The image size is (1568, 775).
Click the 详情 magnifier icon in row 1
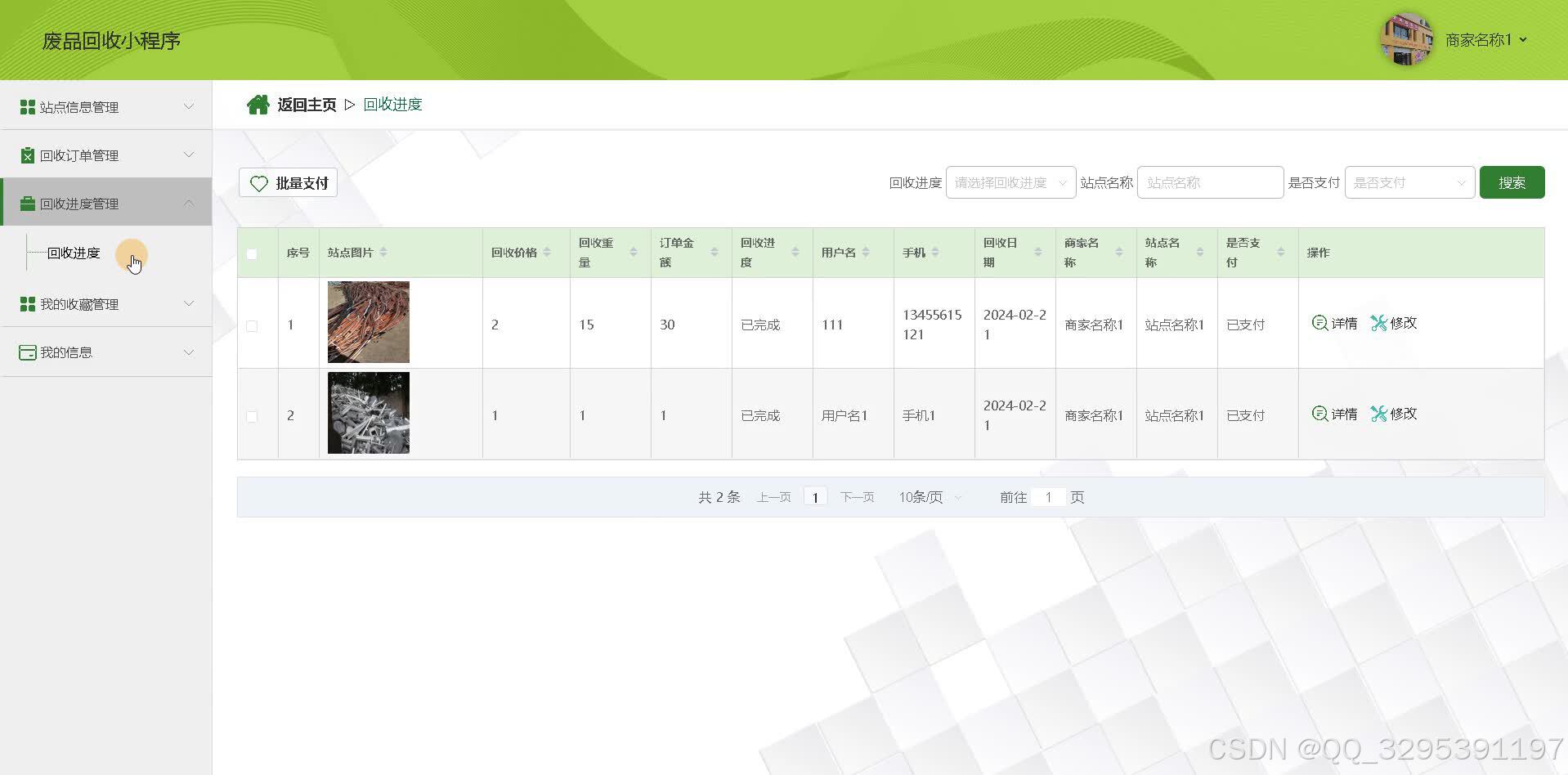point(1319,323)
